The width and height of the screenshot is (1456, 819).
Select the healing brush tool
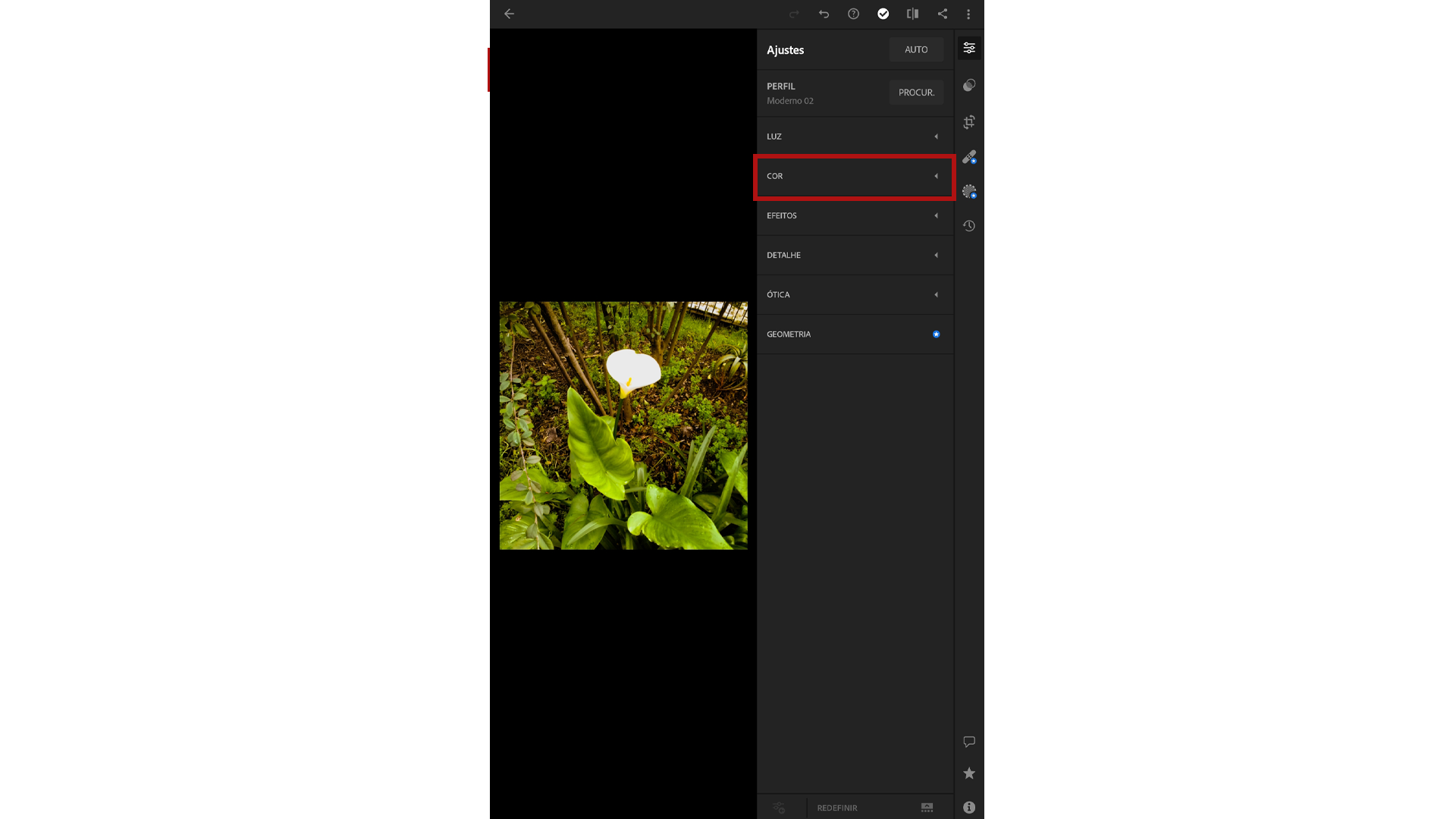969,157
